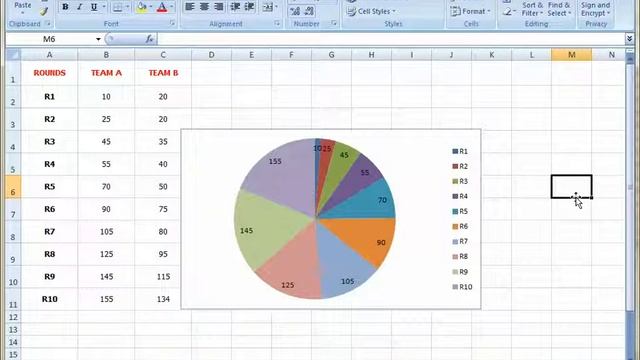Click the Name Box showing M6
640x360 pixels.
(49, 39)
